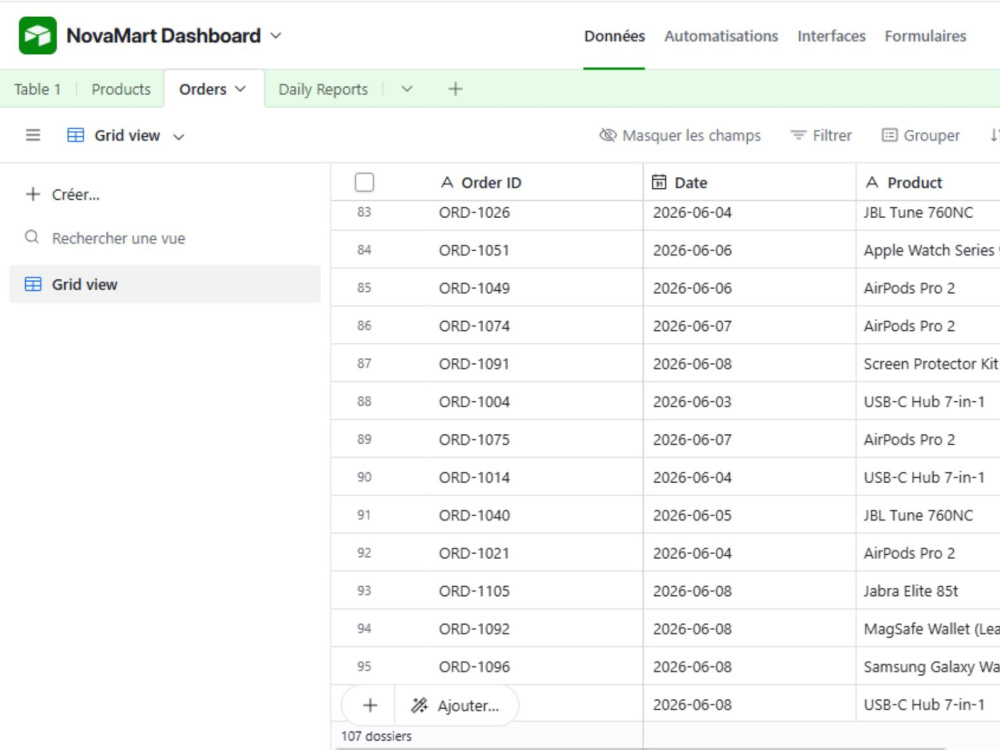The width and height of the screenshot is (1000, 750).
Task: Click the JBL Tune 760NC cell in row 83
Action: (x=929, y=213)
